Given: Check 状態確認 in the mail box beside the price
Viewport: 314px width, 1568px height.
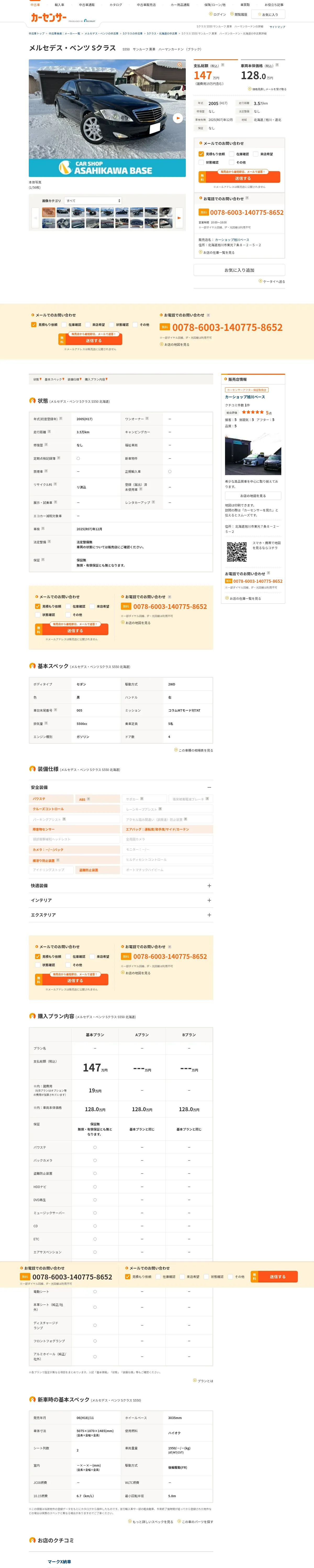Looking at the screenshot, I should tap(201, 163).
